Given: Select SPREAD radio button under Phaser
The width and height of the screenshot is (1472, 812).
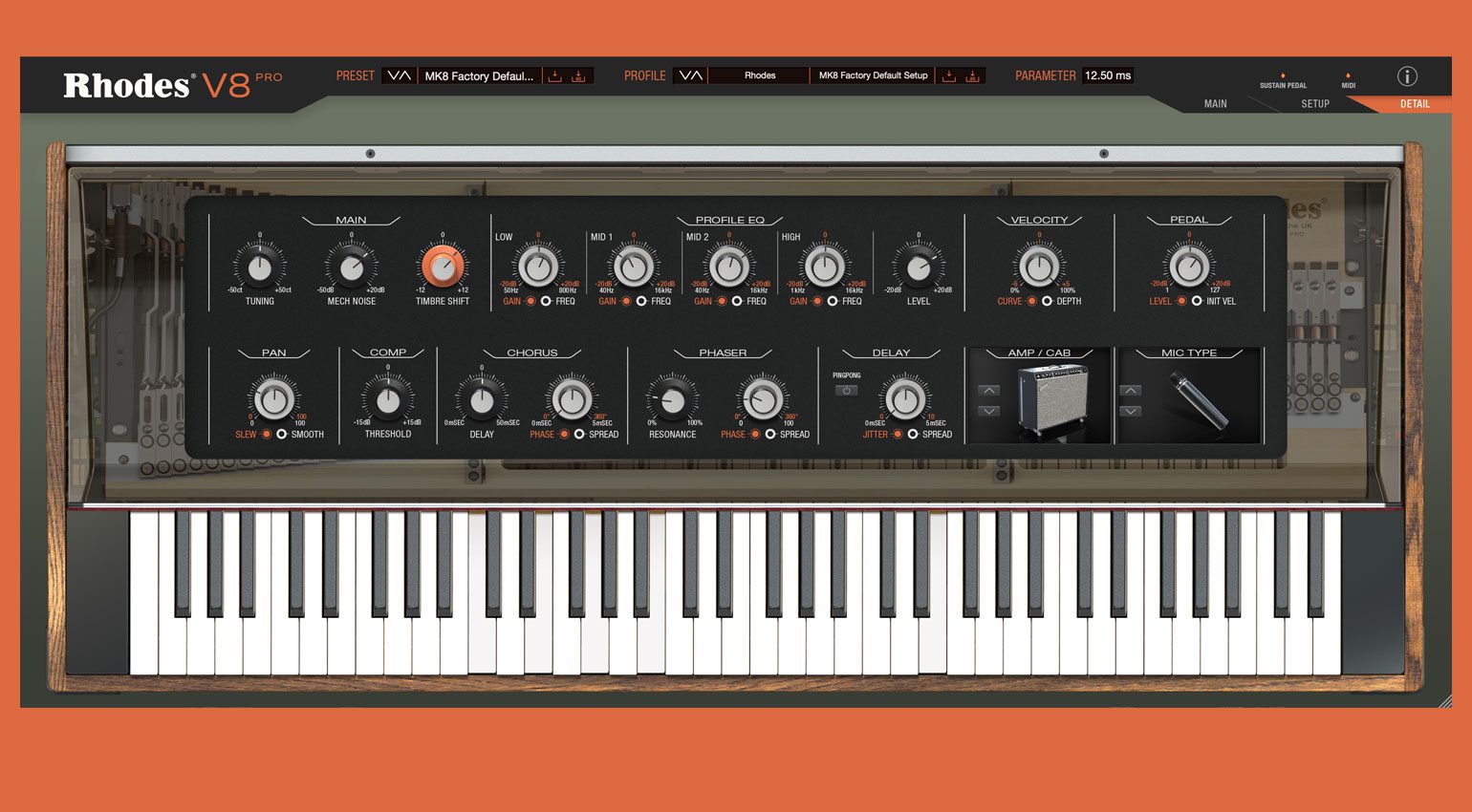Looking at the screenshot, I should click(x=770, y=434).
